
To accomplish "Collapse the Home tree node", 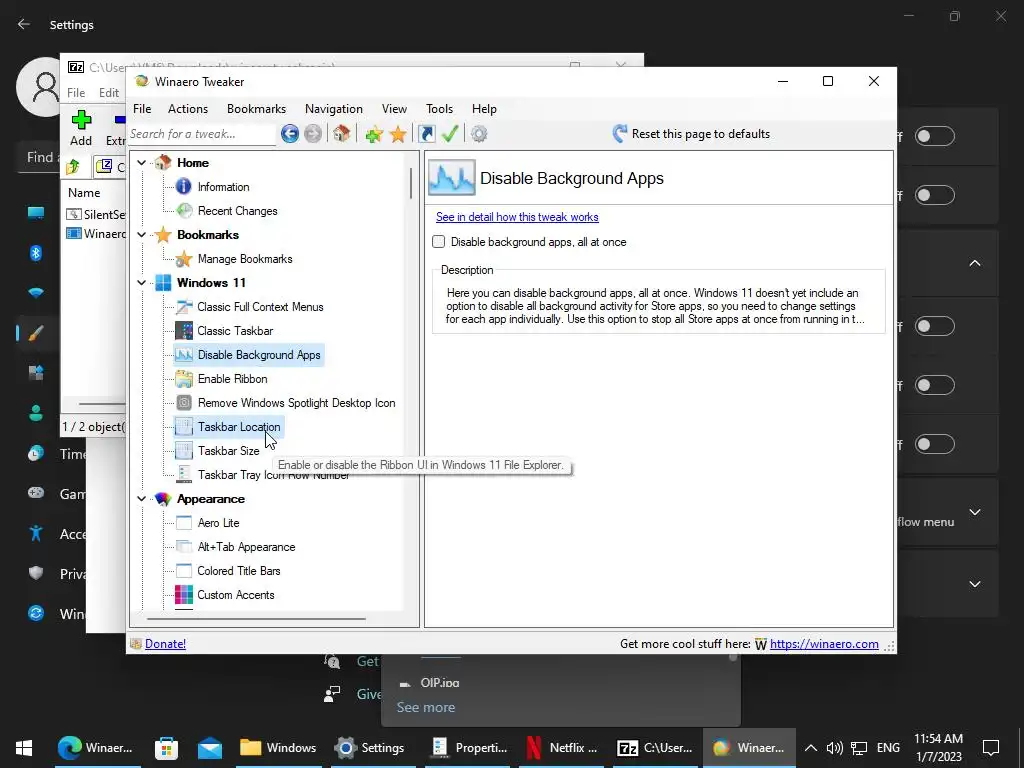I will [x=142, y=163].
